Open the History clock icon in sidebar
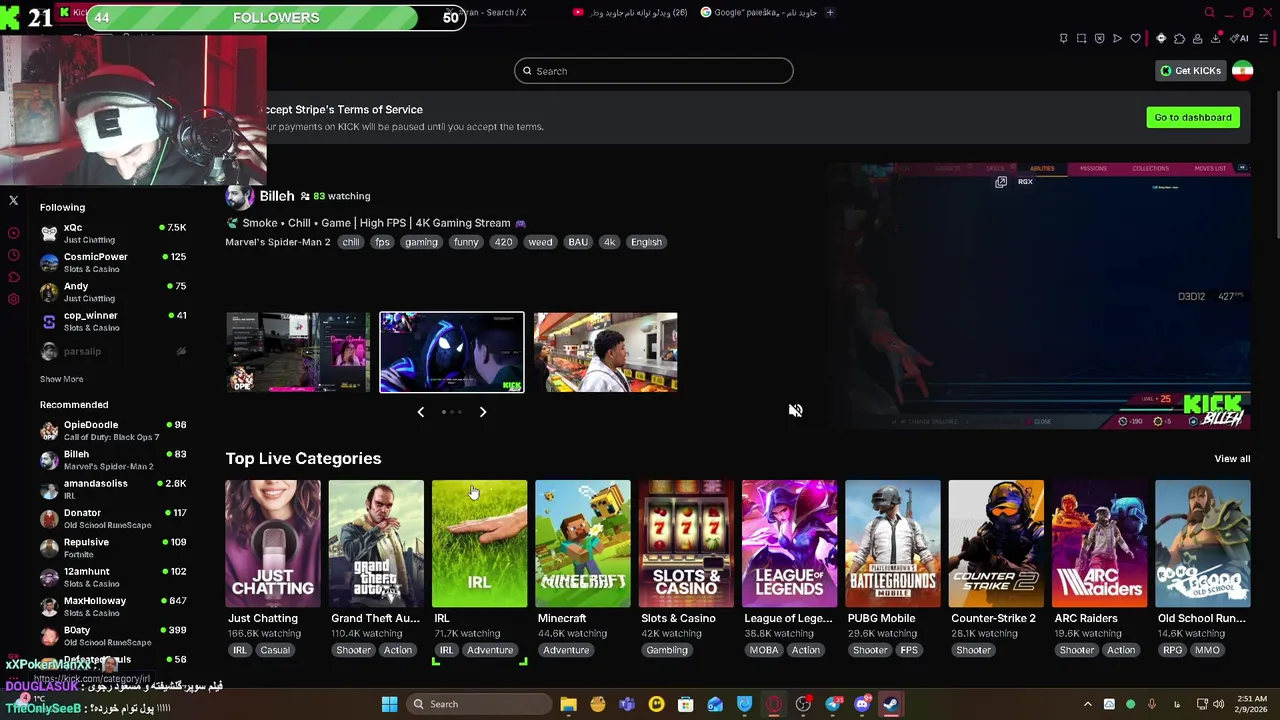 click(x=14, y=255)
